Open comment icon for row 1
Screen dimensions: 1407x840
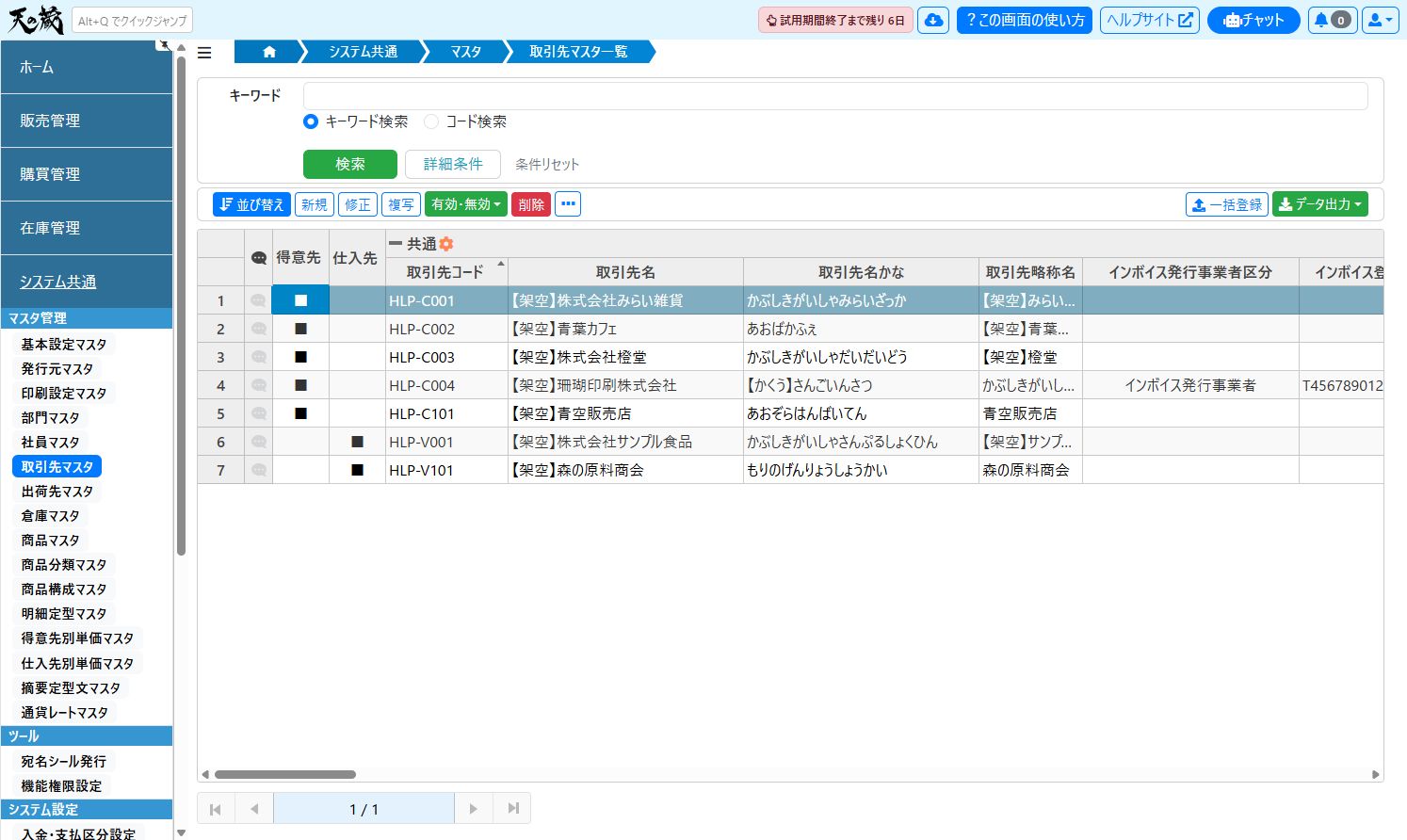259,300
